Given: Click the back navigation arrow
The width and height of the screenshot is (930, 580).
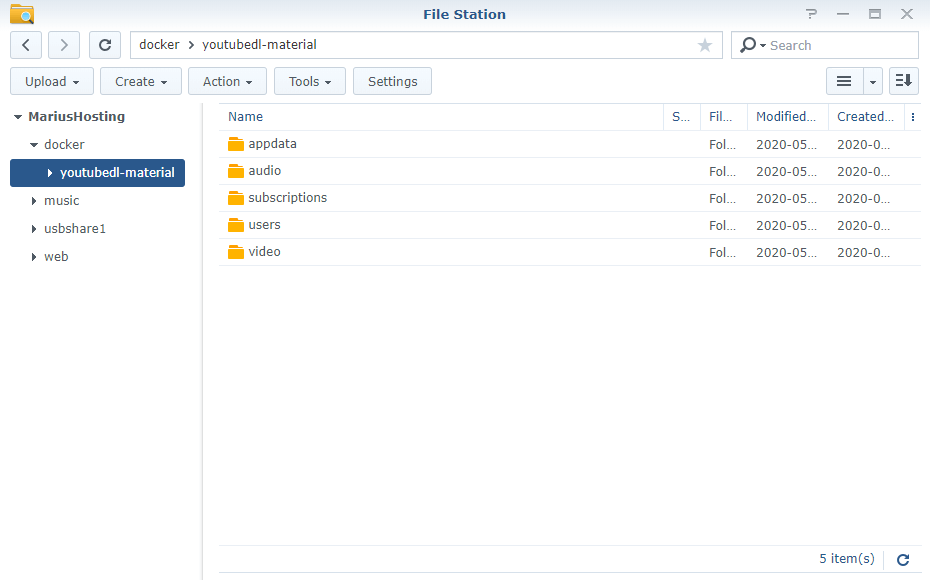Looking at the screenshot, I should [25, 44].
